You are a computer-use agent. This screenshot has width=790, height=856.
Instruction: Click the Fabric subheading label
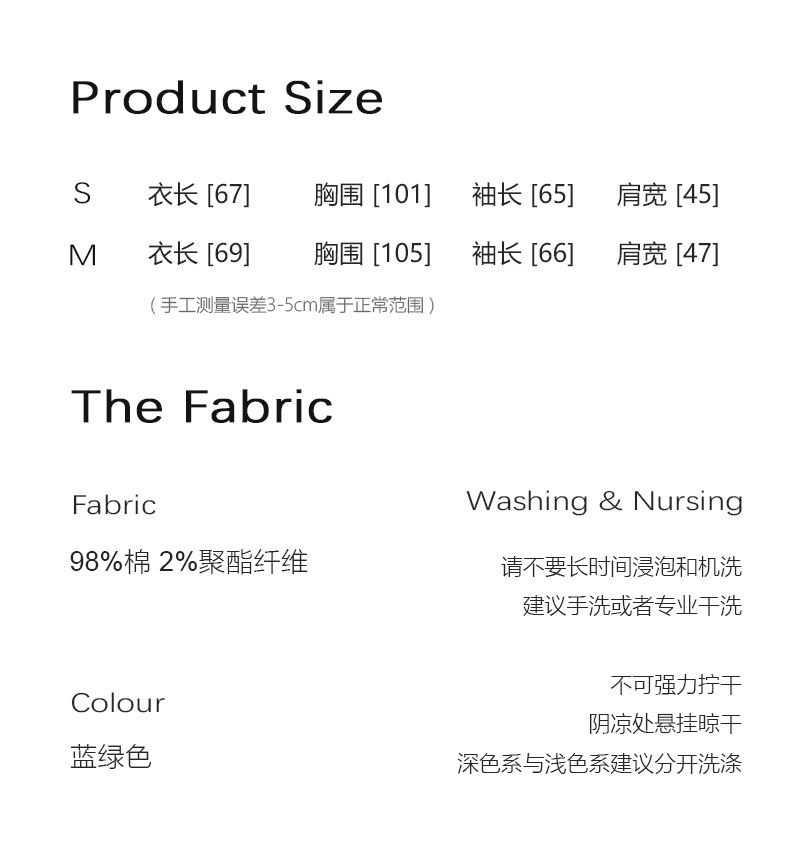[114, 505]
